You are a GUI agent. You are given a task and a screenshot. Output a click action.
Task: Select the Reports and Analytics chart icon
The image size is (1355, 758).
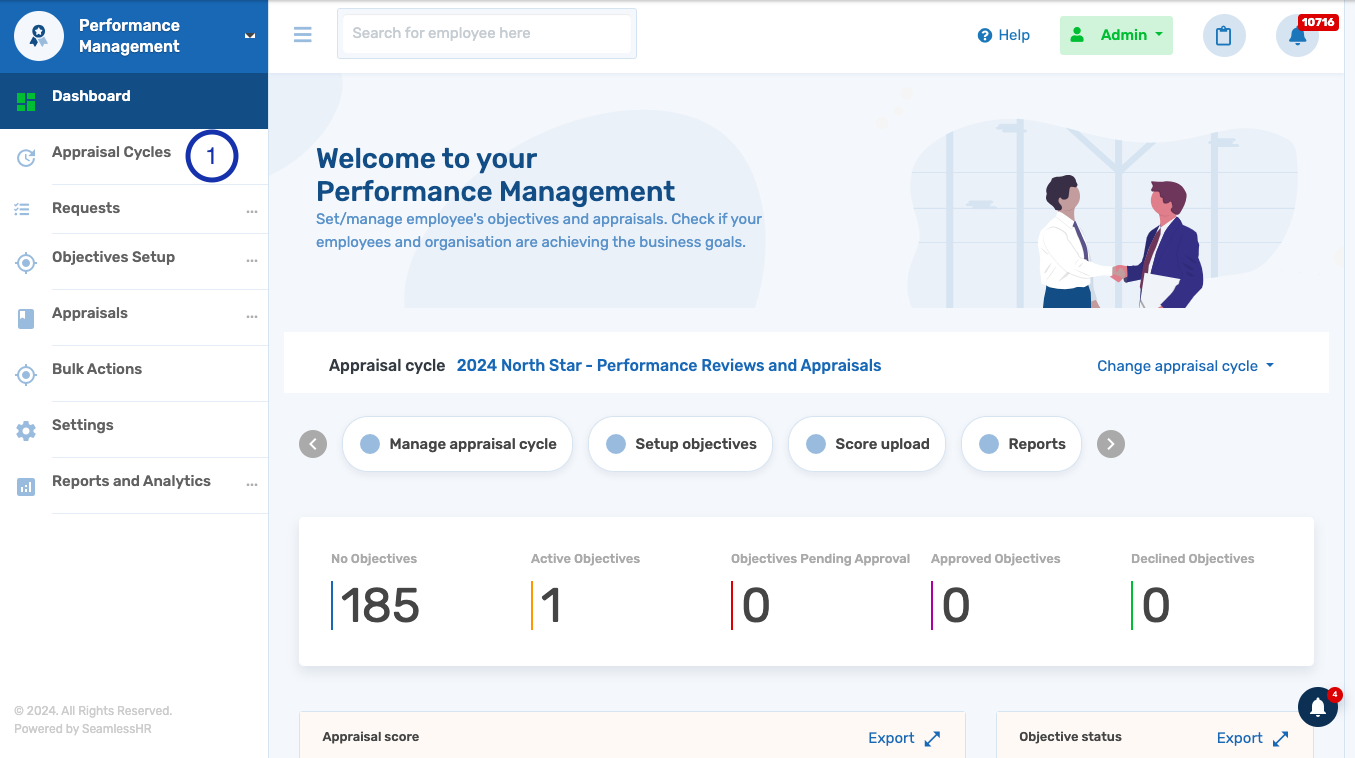click(26, 486)
